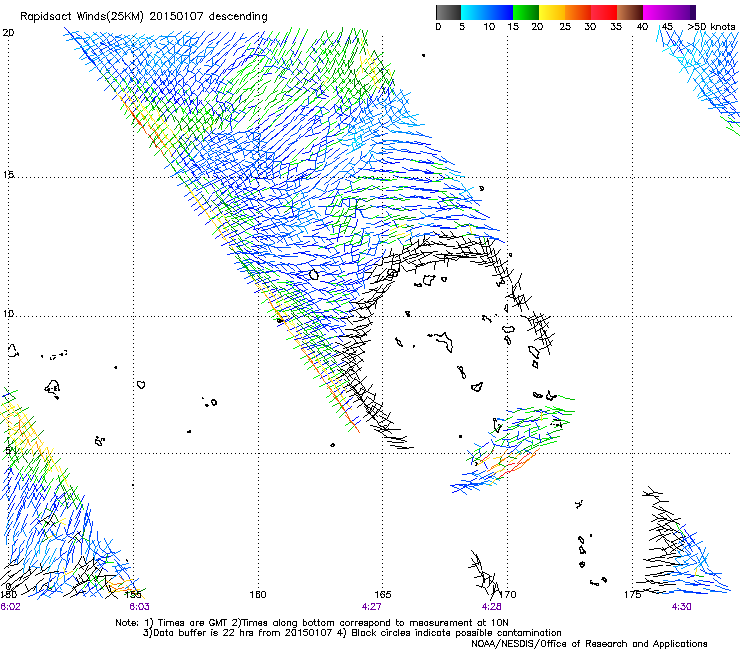
Task: Click the date '20150107' in the title
Action: coord(177,16)
